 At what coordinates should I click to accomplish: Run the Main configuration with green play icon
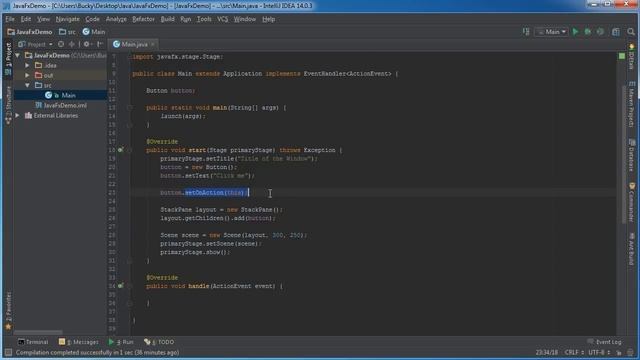pyautogui.click(x=576, y=31)
